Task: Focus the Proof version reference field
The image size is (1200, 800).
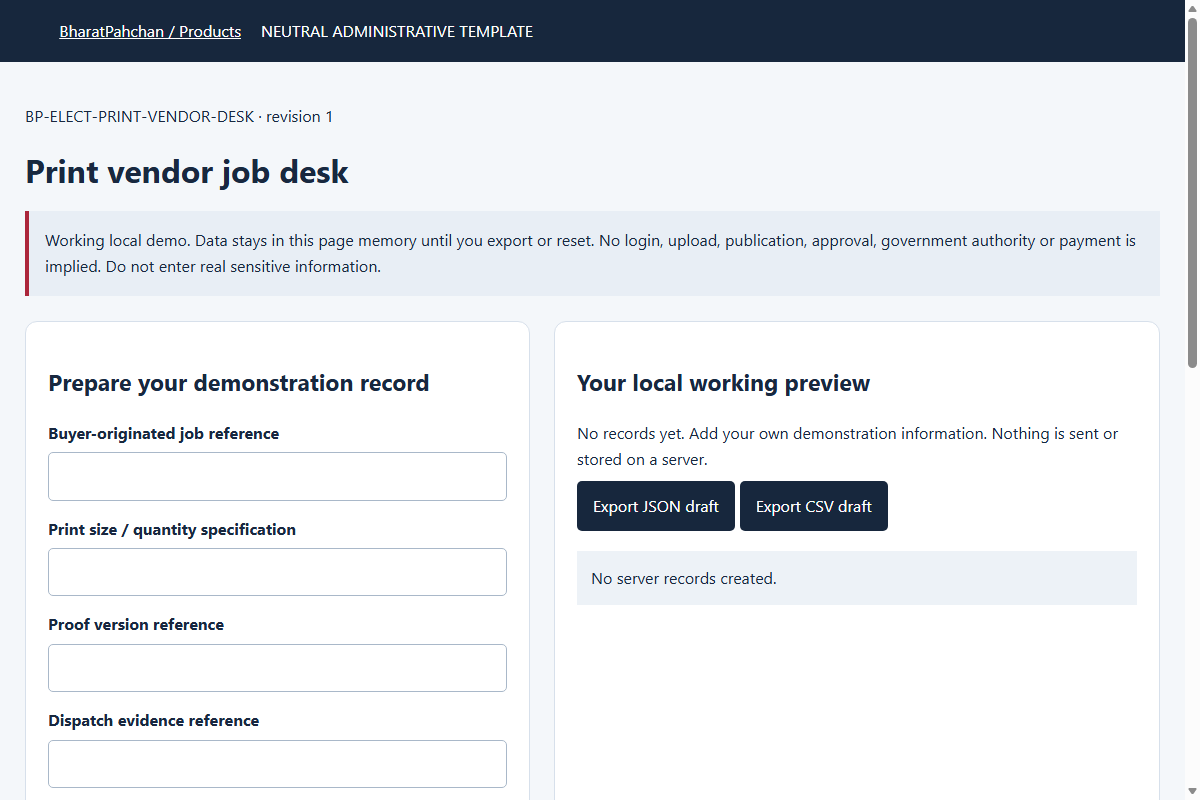Action: pyautogui.click(x=277, y=668)
